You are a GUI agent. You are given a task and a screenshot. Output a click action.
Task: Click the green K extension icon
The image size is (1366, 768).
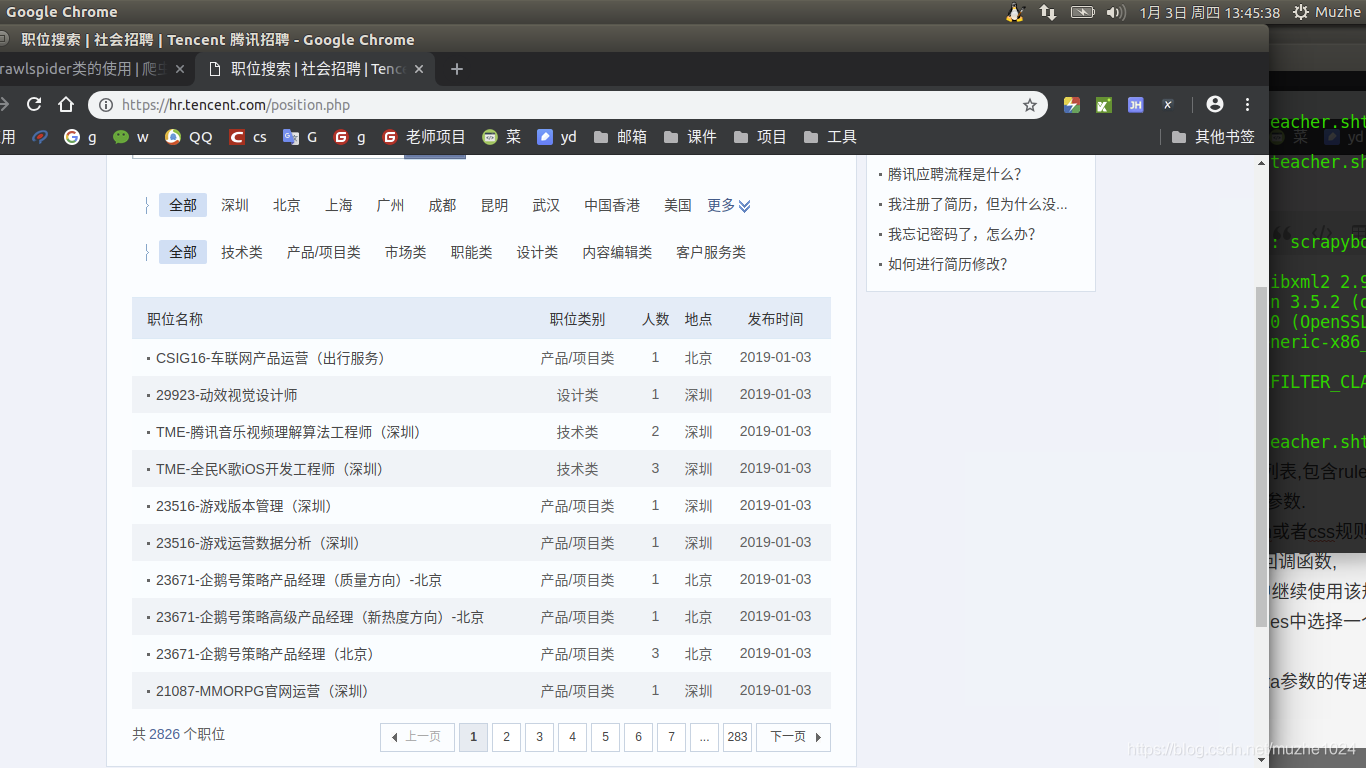pyautogui.click(x=1104, y=104)
